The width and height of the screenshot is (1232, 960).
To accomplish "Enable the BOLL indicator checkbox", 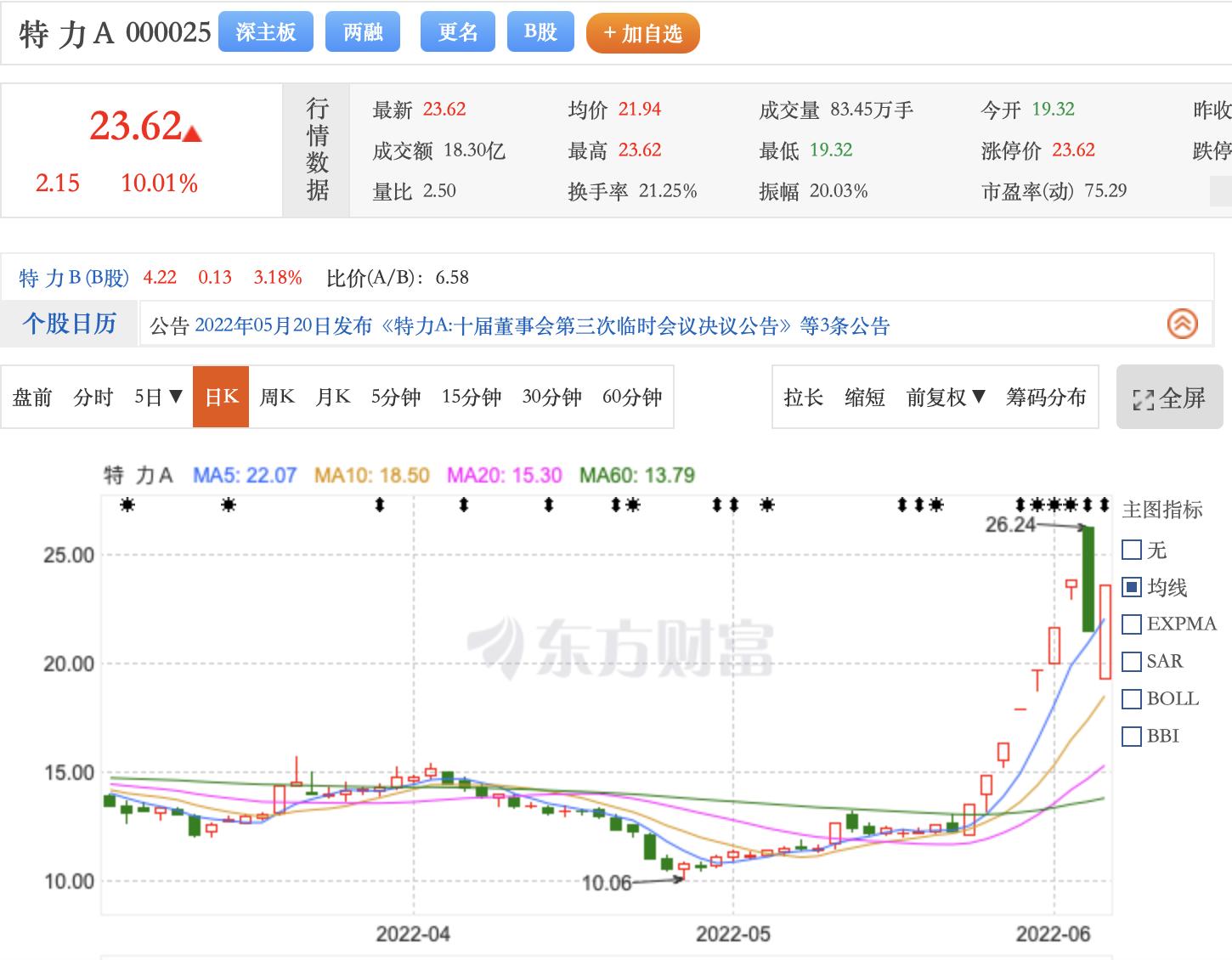I will (1131, 698).
